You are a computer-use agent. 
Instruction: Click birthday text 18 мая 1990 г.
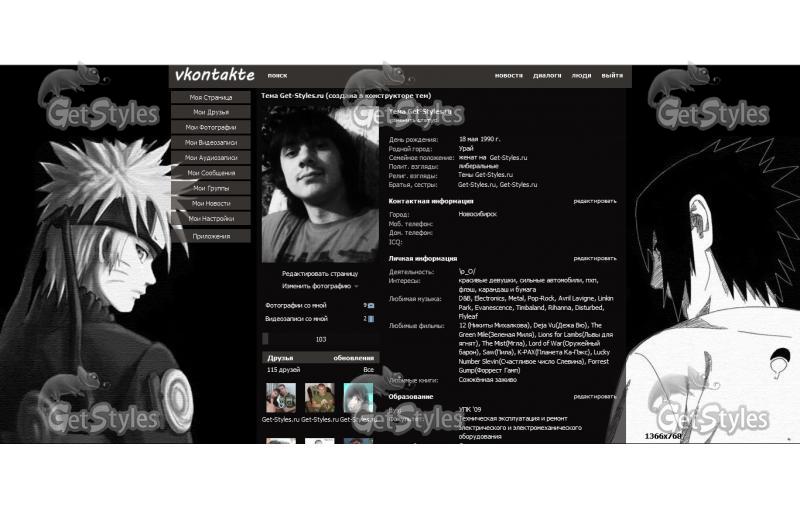[479, 139]
